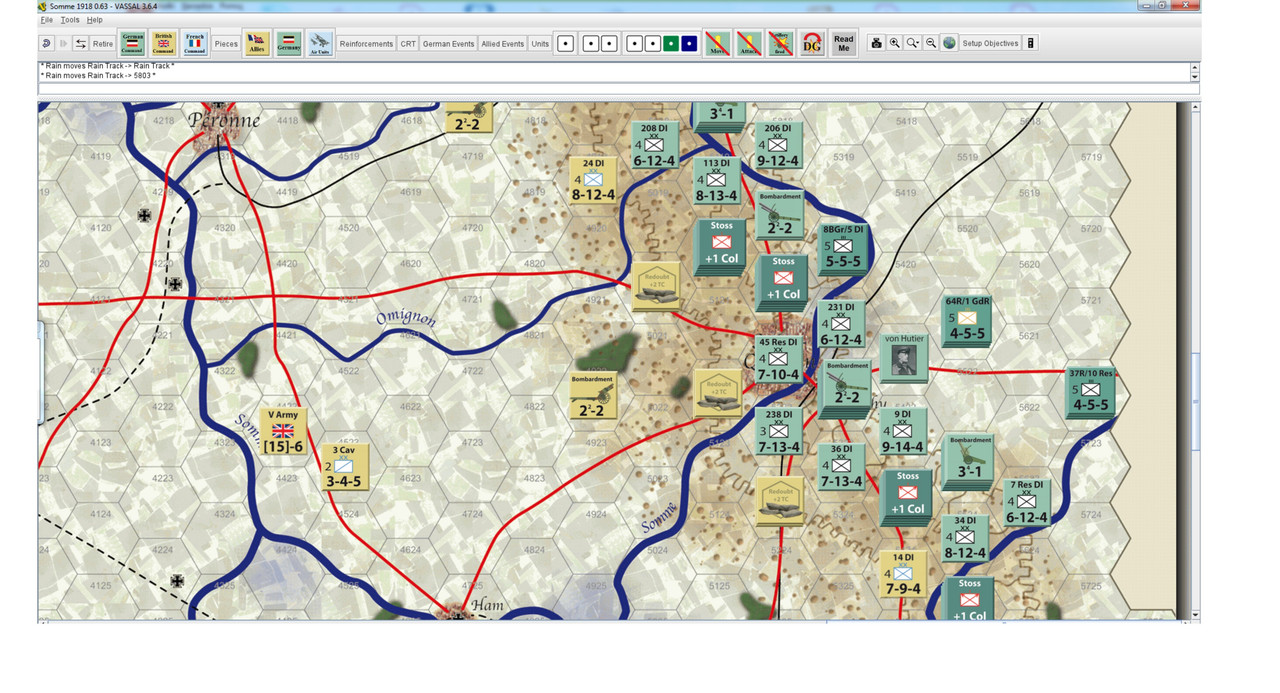Click the Retire button
Image resolution: width=1280 pixels, height=693 pixels.
(x=103, y=43)
